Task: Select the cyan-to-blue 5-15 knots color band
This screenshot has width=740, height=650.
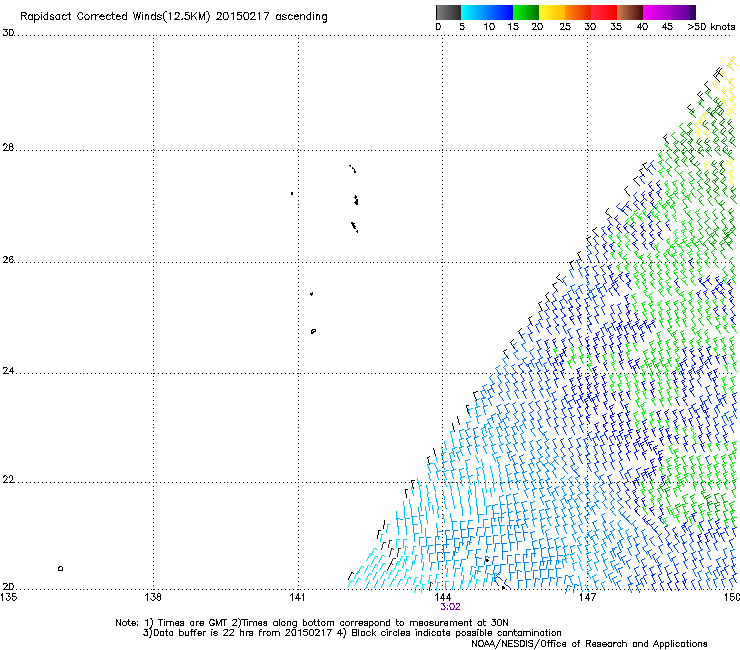Action: (487, 12)
